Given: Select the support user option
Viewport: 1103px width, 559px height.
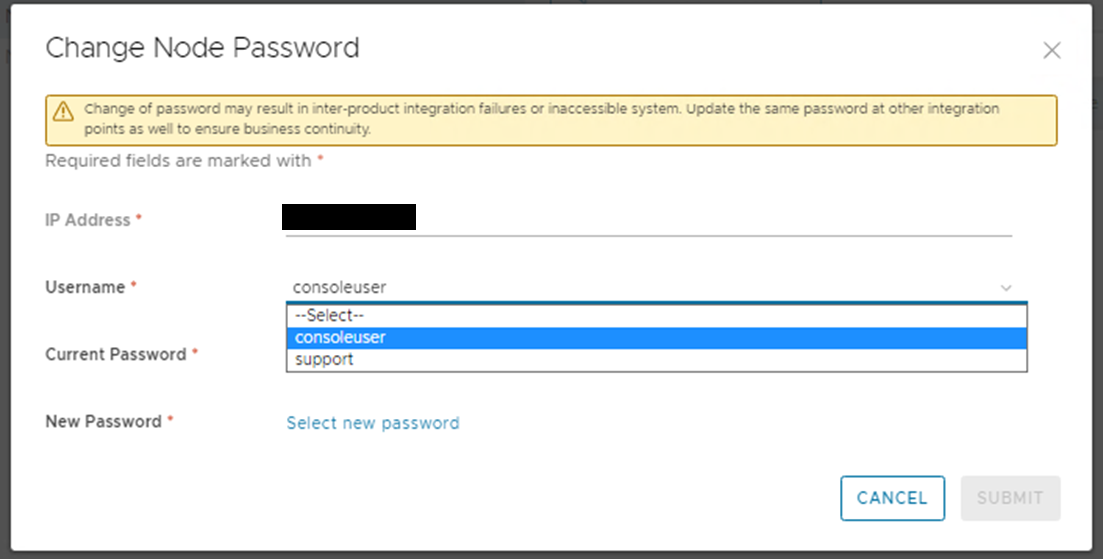Looking at the screenshot, I should [656, 359].
